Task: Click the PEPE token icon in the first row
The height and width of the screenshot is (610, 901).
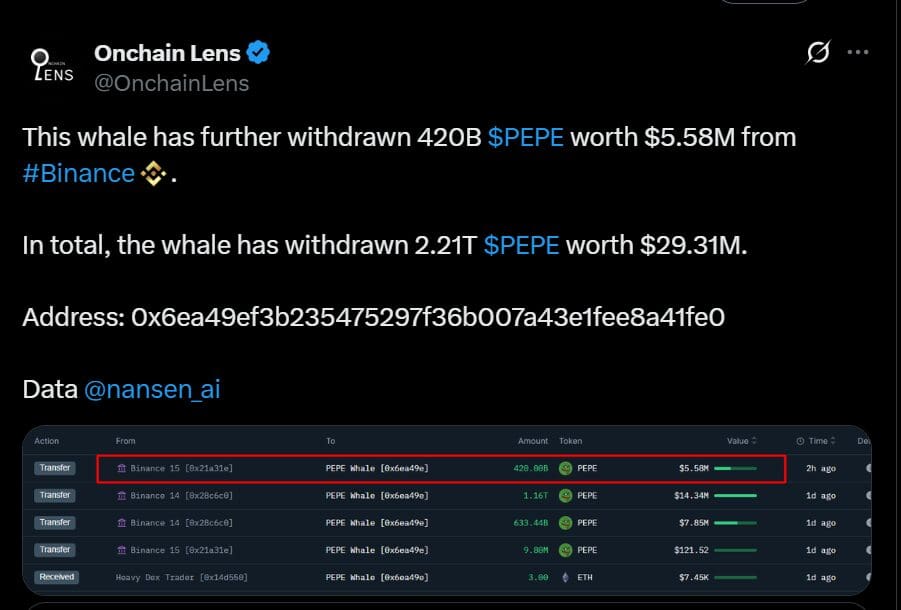Action: [x=566, y=467]
